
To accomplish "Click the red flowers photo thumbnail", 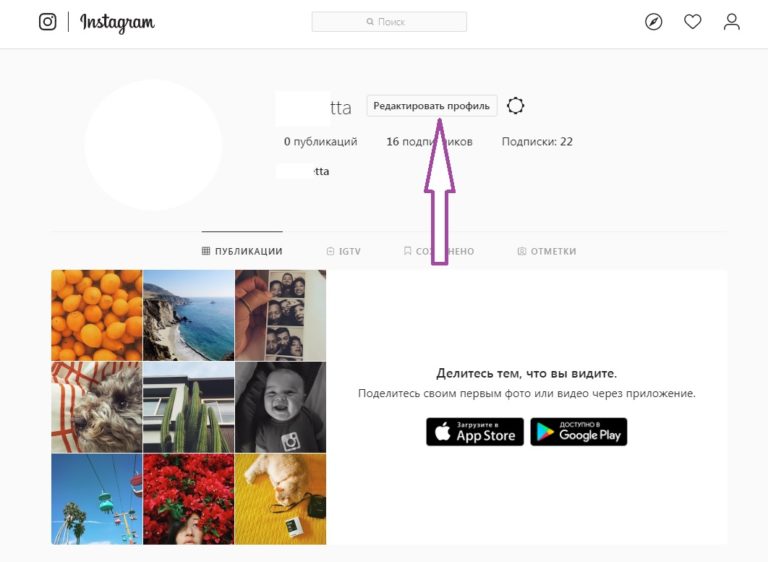I will [x=189, y=499].
